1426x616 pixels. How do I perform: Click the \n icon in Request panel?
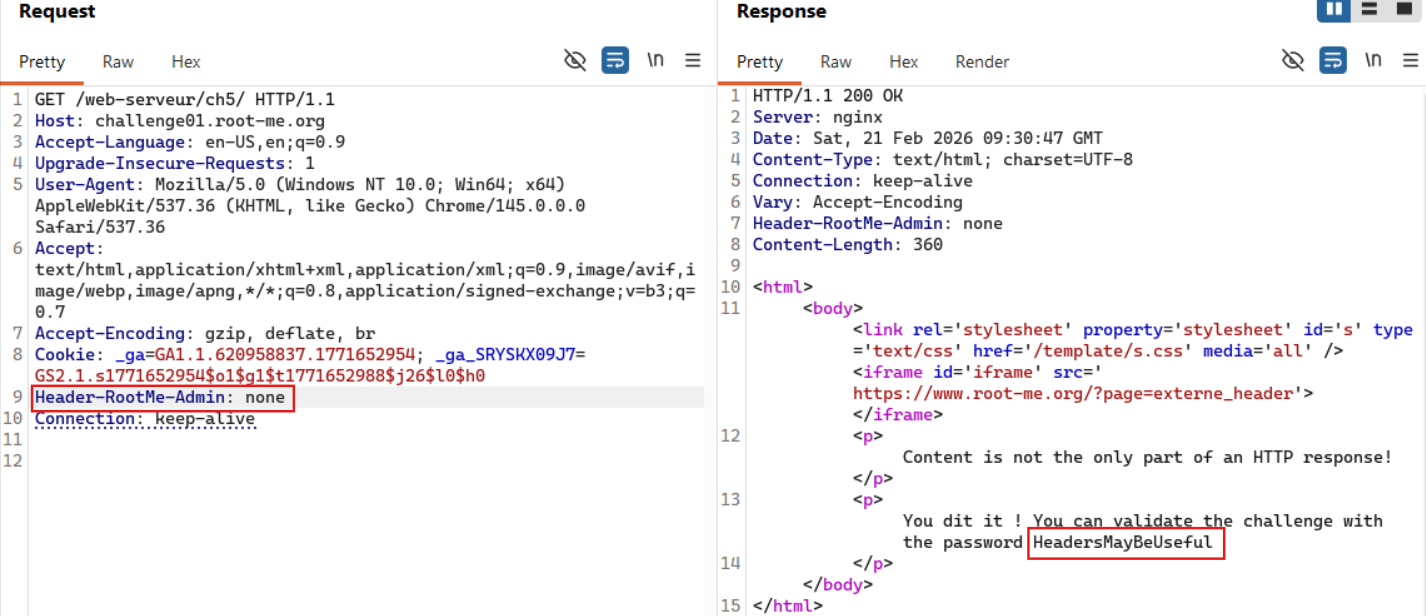tap(655, 61)
